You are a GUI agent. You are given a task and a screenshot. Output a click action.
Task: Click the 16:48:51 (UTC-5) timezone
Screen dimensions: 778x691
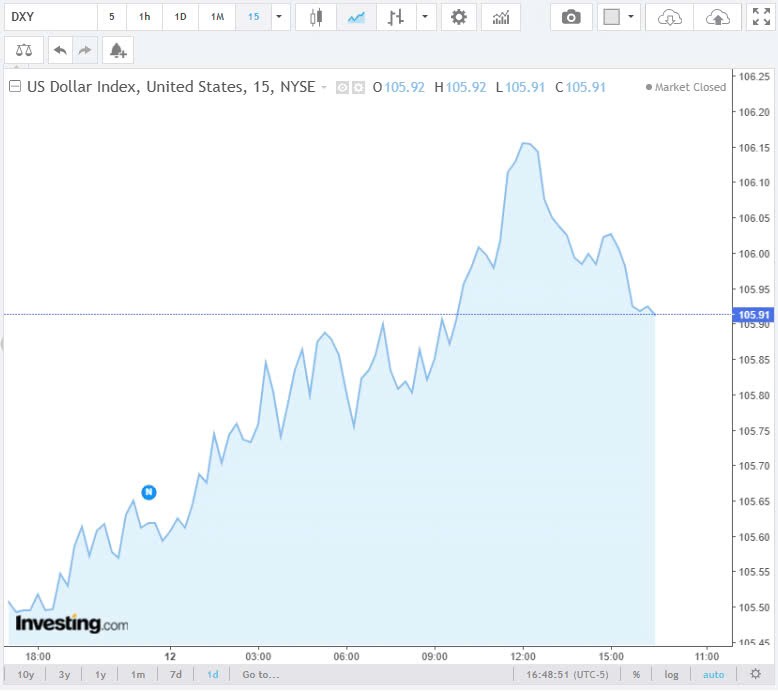point(567,675)
